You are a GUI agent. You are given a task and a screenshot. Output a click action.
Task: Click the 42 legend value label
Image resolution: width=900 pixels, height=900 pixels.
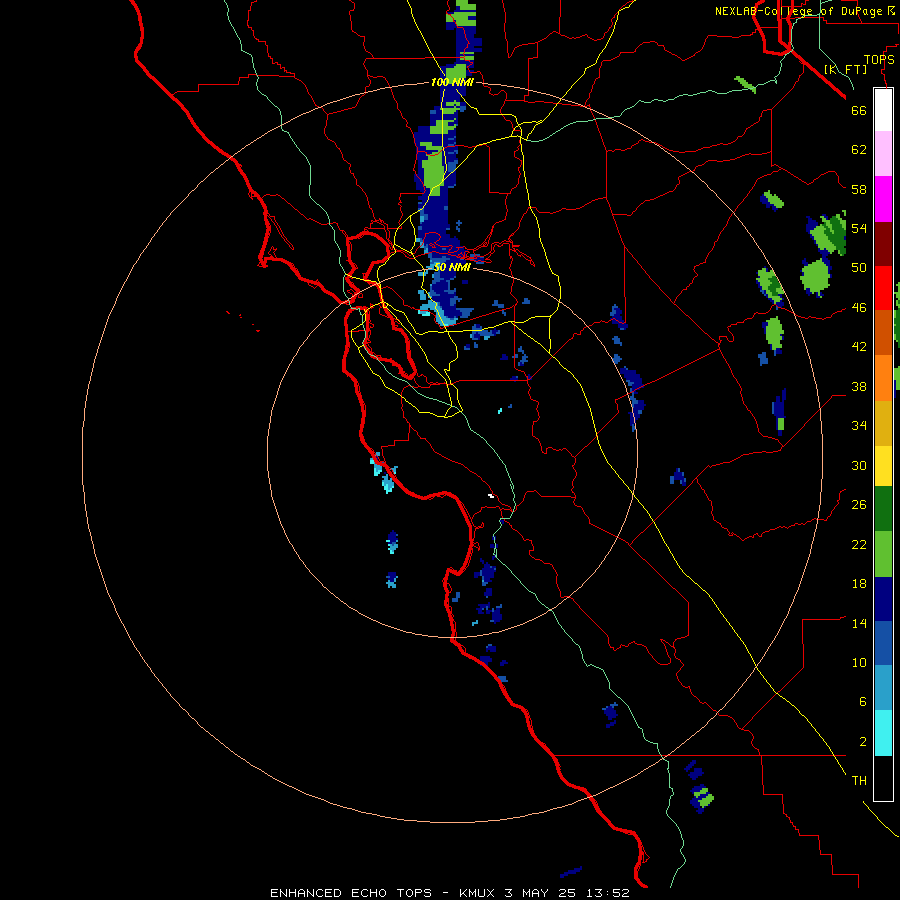coord(859,347)
